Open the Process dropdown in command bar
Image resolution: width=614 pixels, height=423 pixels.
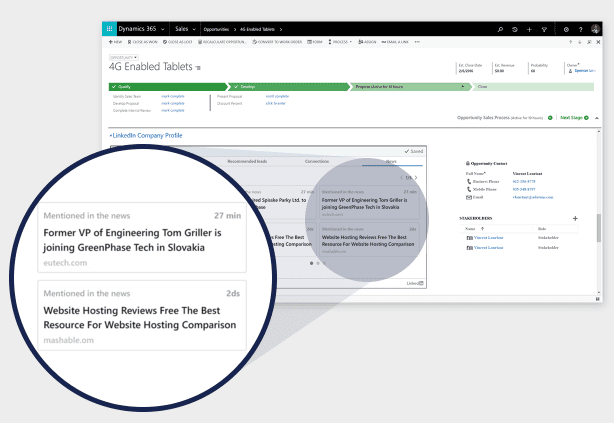point(340,42)
